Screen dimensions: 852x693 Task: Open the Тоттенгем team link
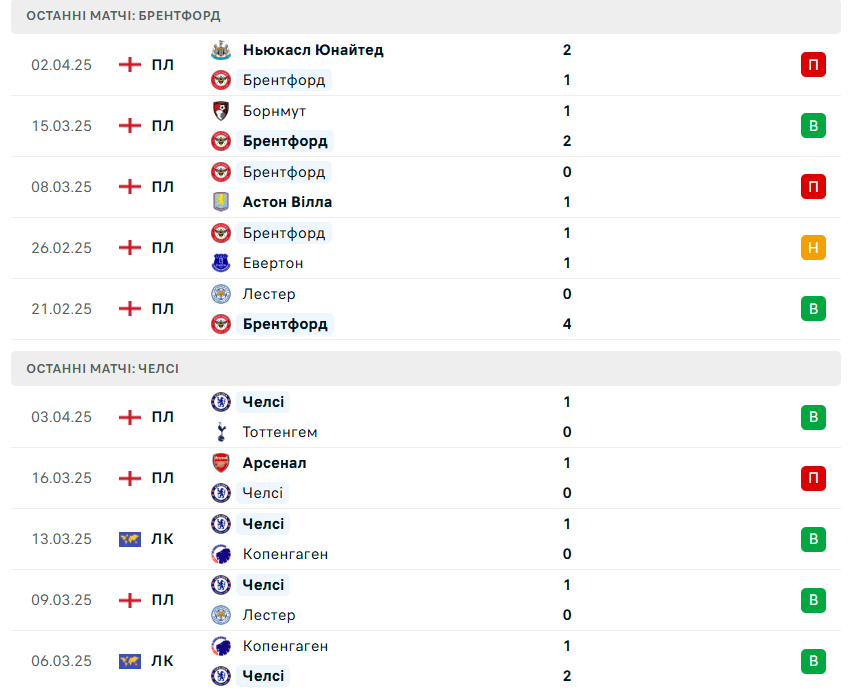(280, 432)
